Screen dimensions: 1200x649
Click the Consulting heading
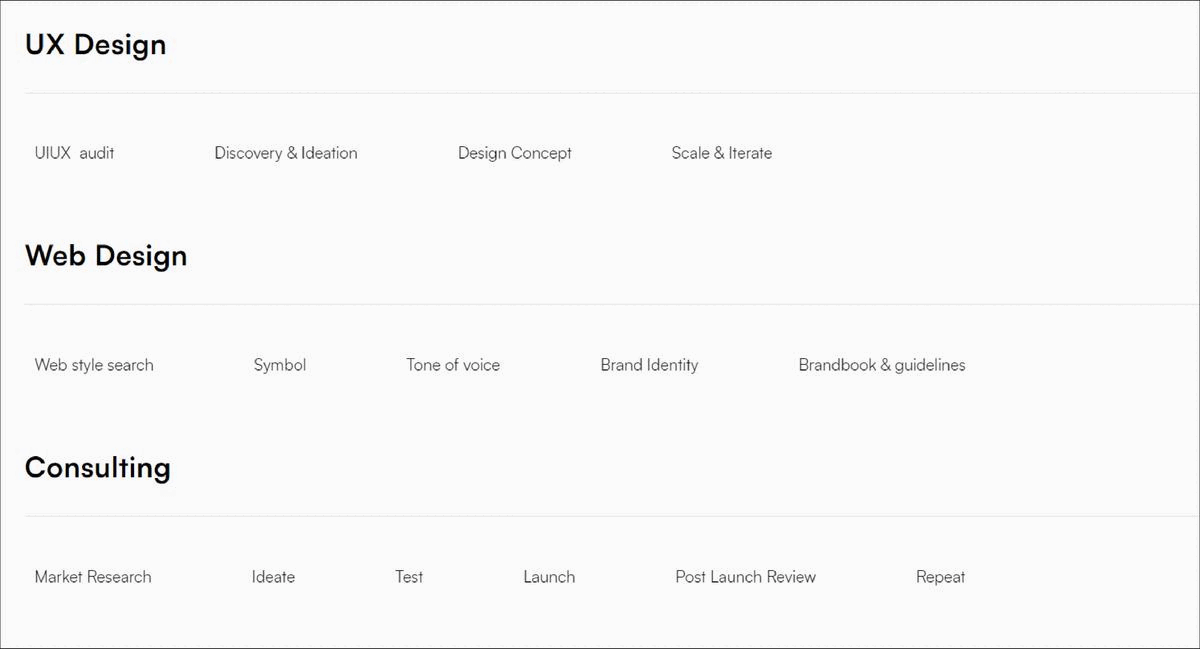(98, 468)
